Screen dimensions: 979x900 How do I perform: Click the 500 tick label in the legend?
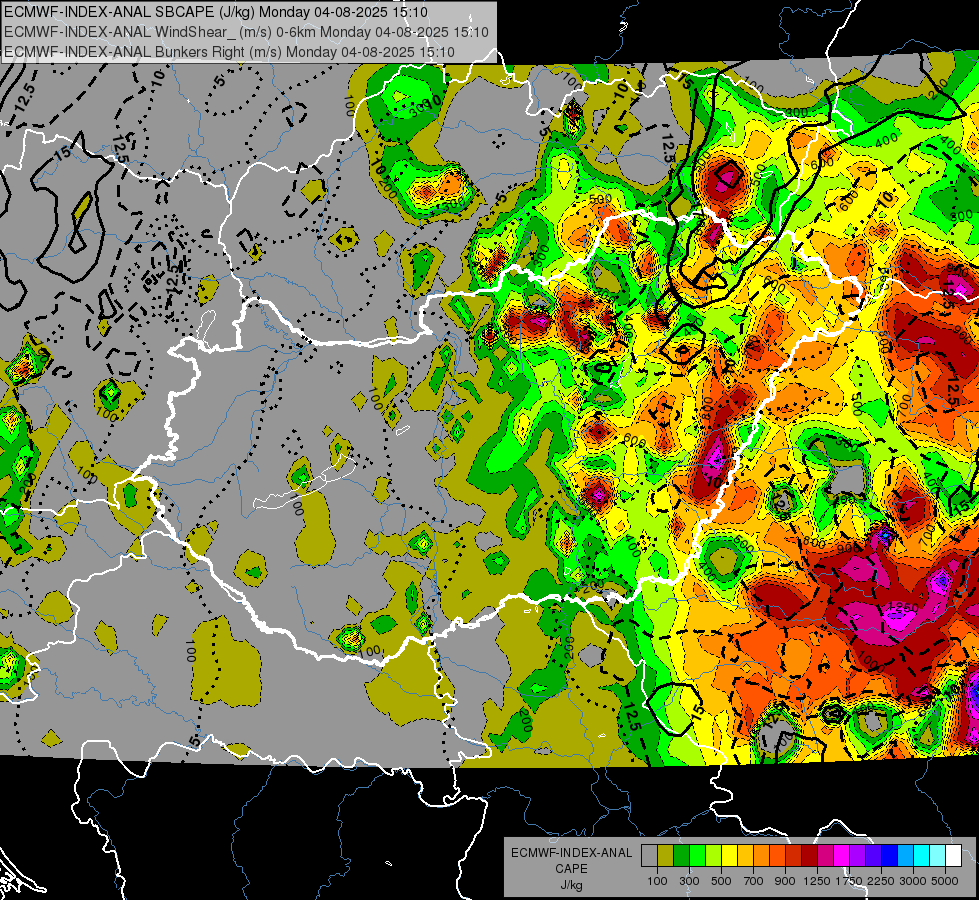(x=721, y=881)
